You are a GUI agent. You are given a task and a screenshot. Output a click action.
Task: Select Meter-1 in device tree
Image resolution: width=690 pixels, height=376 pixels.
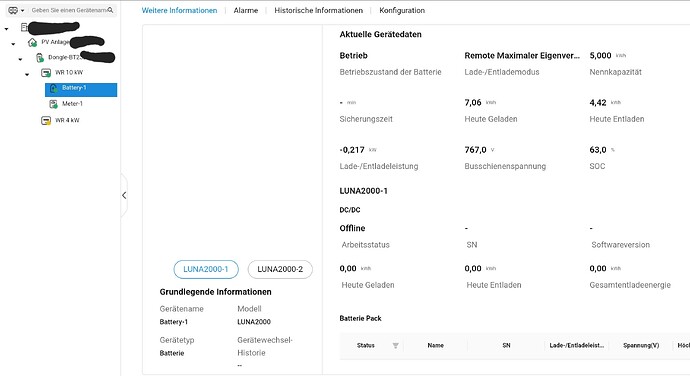[x=72, y=104]
